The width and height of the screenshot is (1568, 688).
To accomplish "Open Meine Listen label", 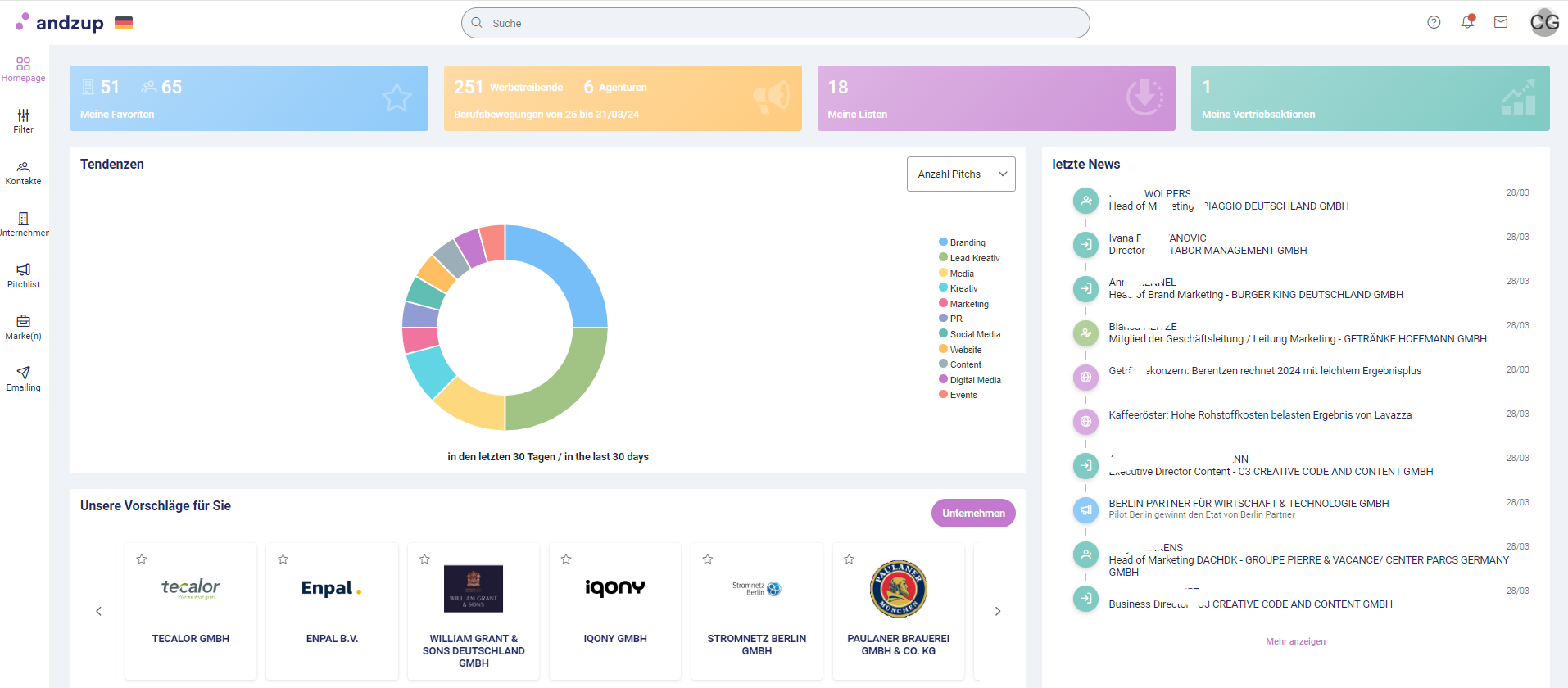I will [857, 115].
